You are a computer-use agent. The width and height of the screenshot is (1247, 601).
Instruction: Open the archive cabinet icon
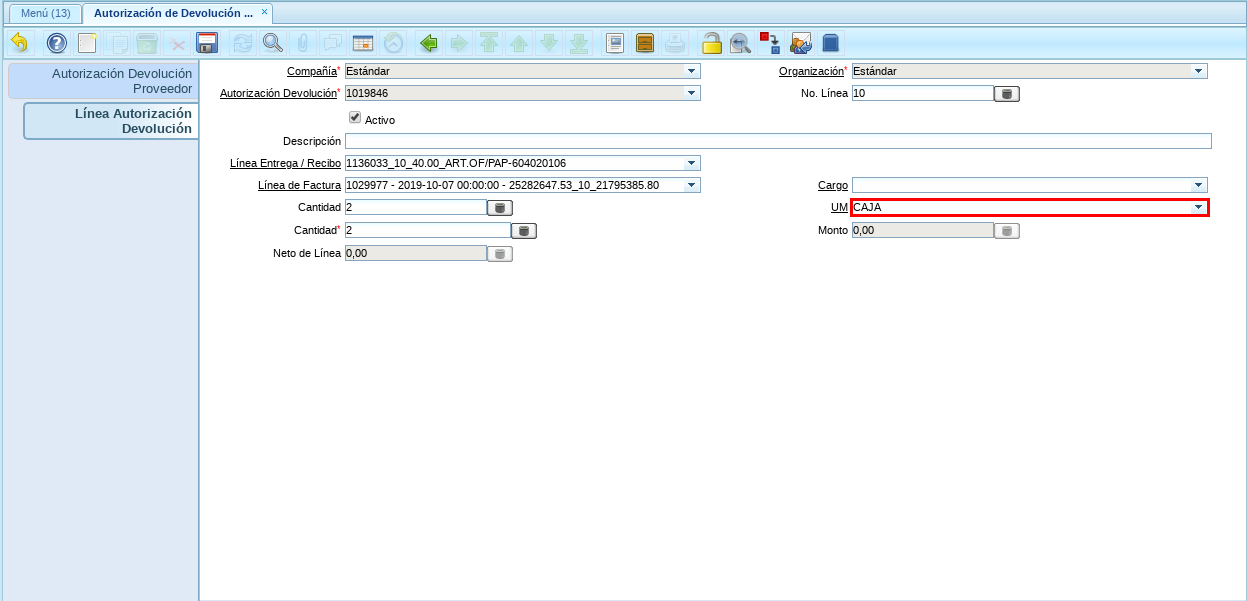point(645,43)
